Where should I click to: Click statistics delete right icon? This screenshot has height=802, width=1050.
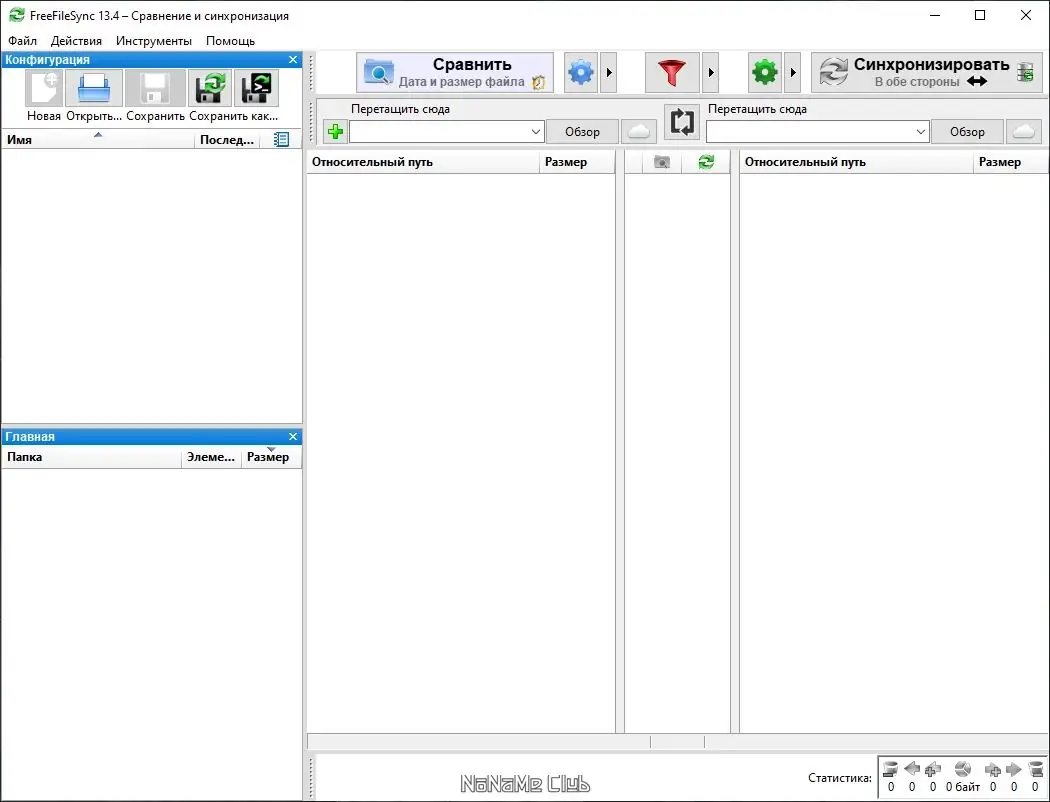(x=1035, y=769)
